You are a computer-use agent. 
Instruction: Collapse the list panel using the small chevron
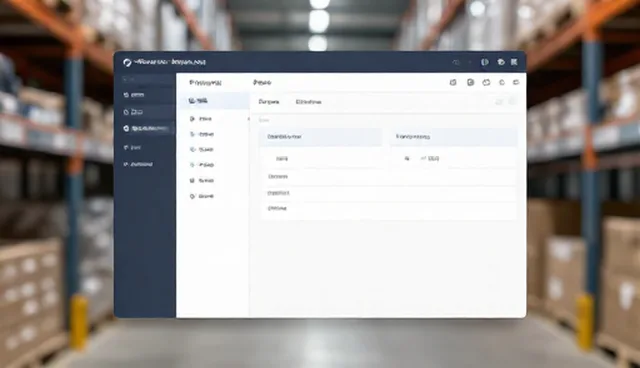click(248, 119)
